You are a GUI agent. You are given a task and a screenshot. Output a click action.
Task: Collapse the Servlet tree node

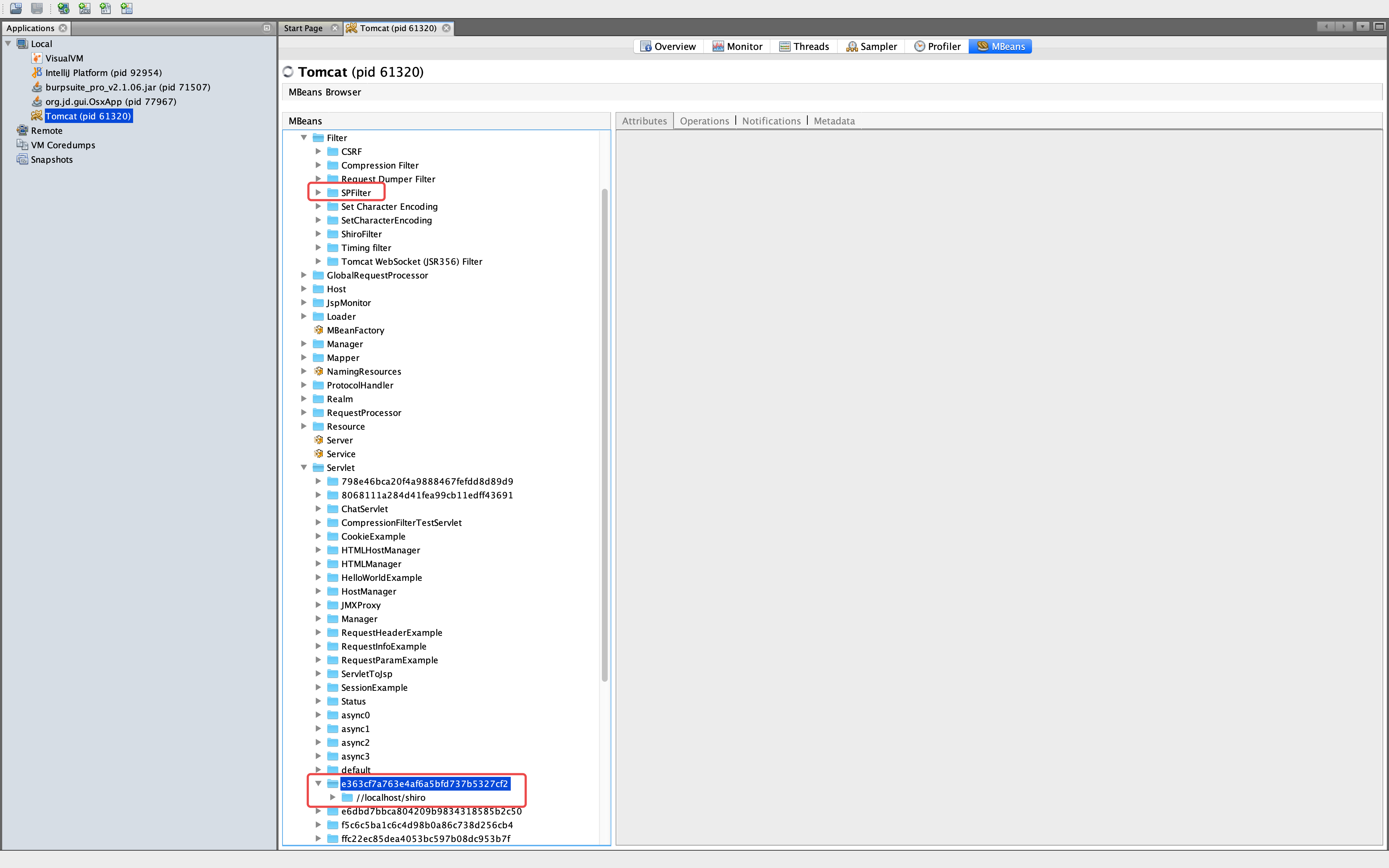304,468
